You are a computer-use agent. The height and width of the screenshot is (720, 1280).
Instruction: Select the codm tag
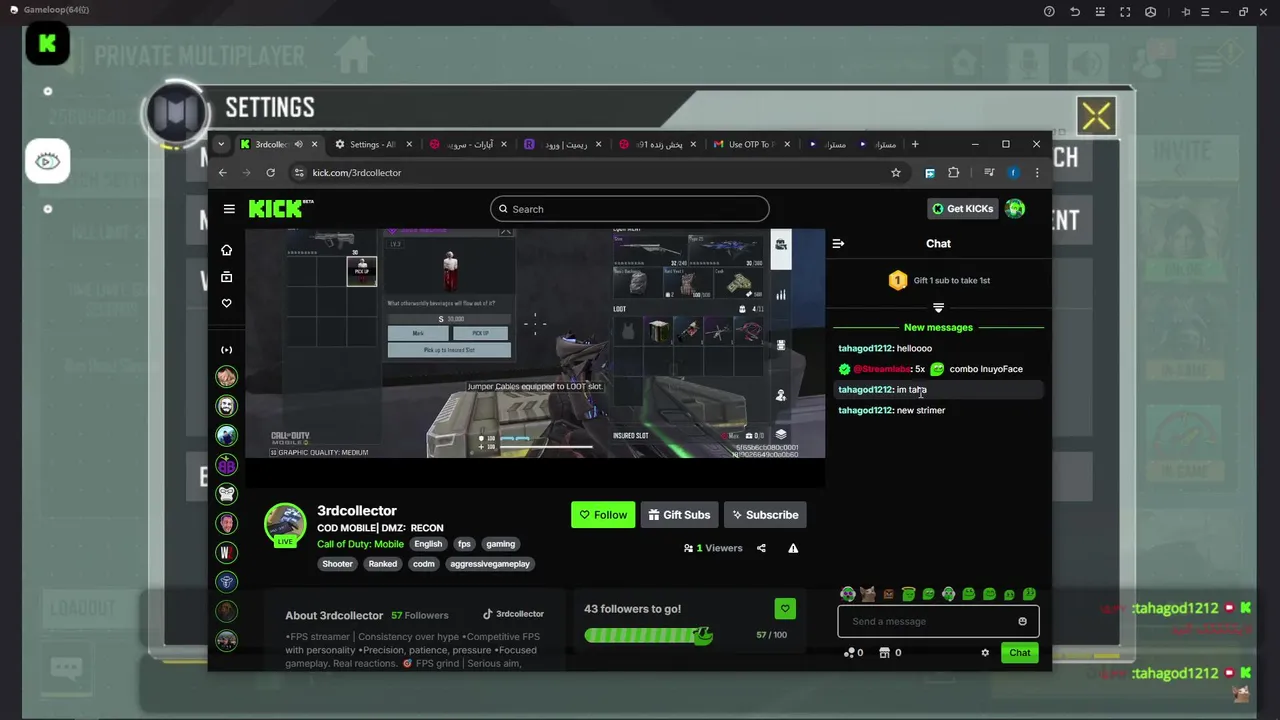[424, 564]
